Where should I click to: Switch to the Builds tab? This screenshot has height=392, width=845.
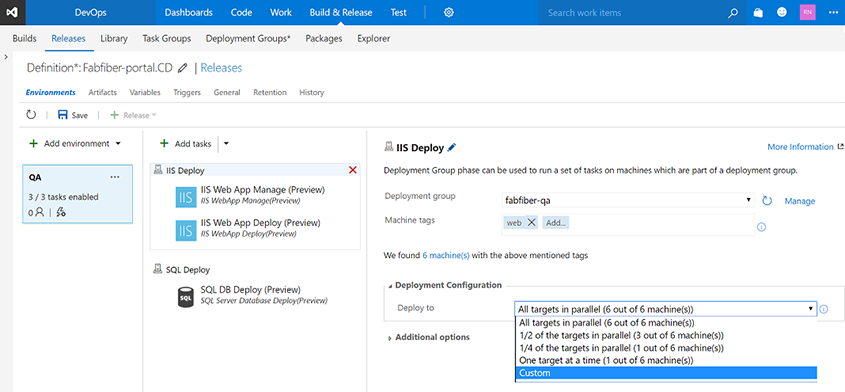click(x=24, y=38)
